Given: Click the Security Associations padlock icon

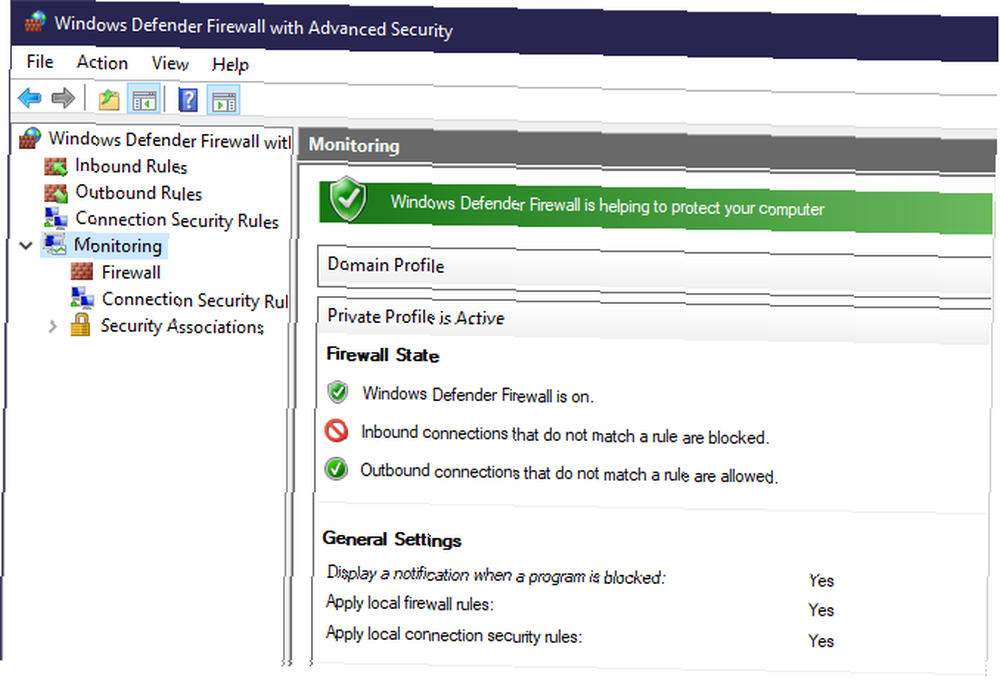Looking at the screenshot, I should [80, 325].
